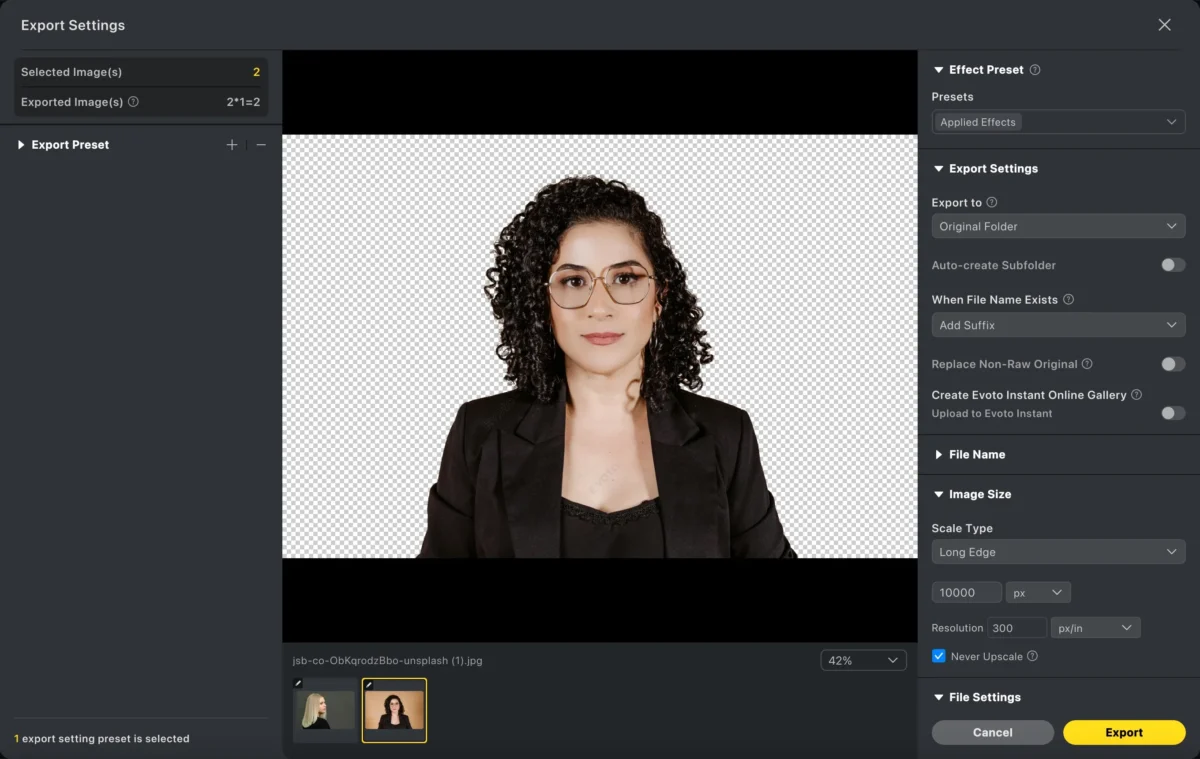The image size is (1200, 759).
Task: Click the plus icon to add export preset
Action: (232, 145)
